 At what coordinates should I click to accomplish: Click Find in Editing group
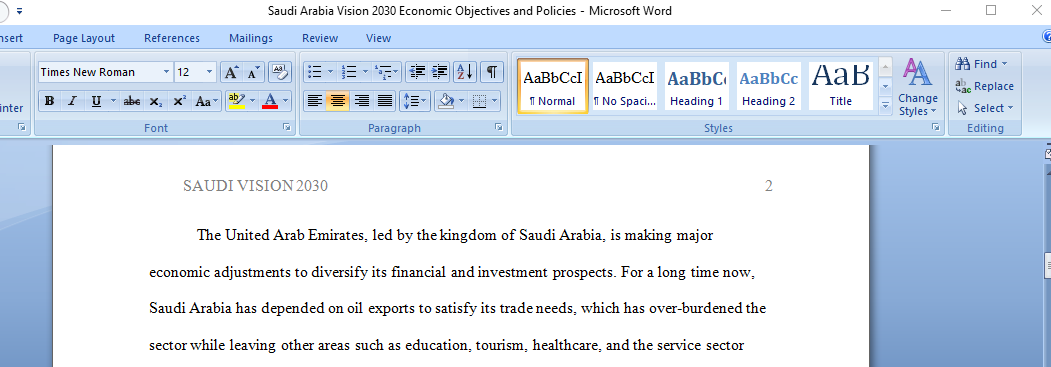point(982,64)
